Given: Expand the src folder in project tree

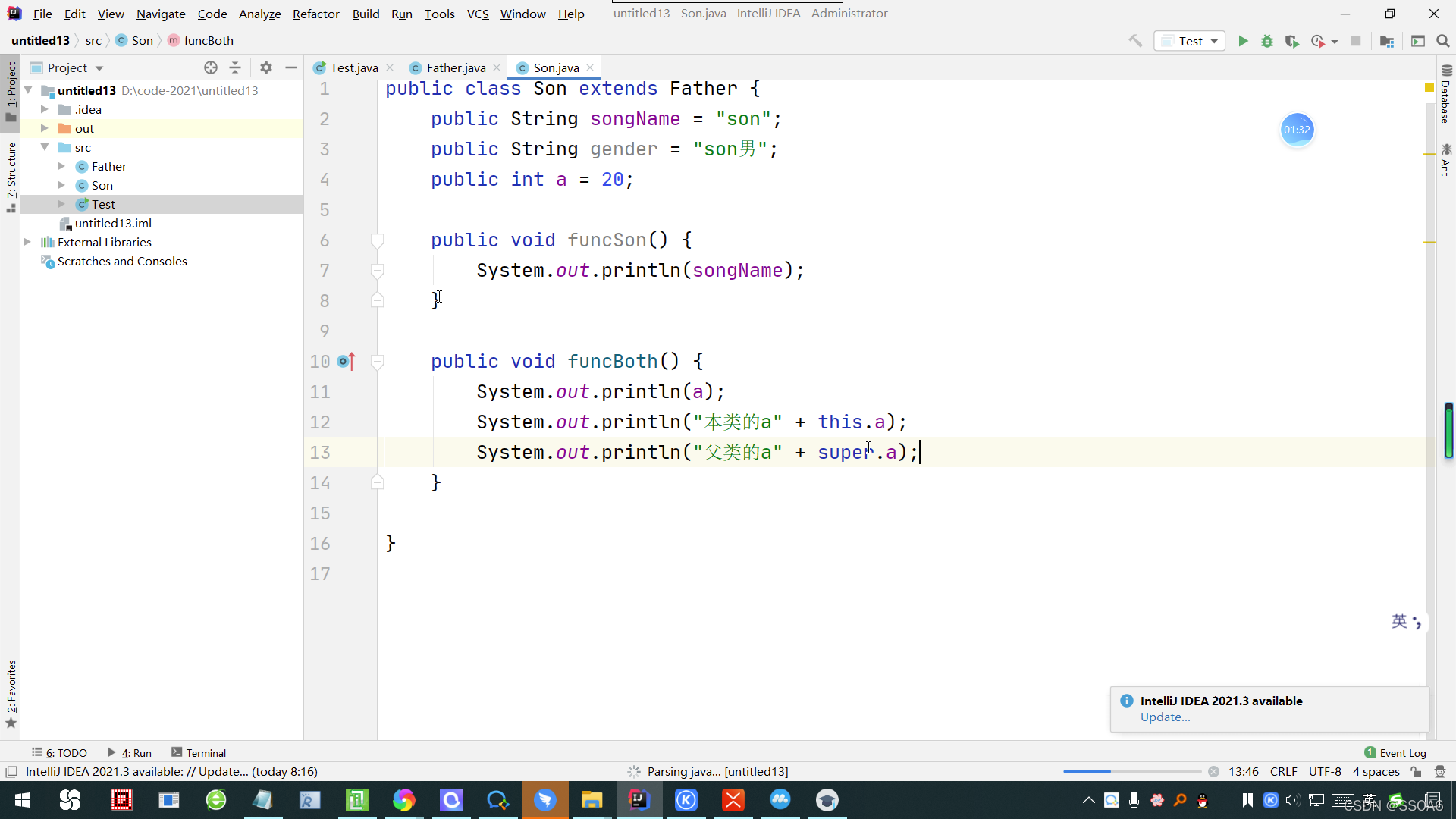Looking at the screenshot, I should click(x=44, y=147).
